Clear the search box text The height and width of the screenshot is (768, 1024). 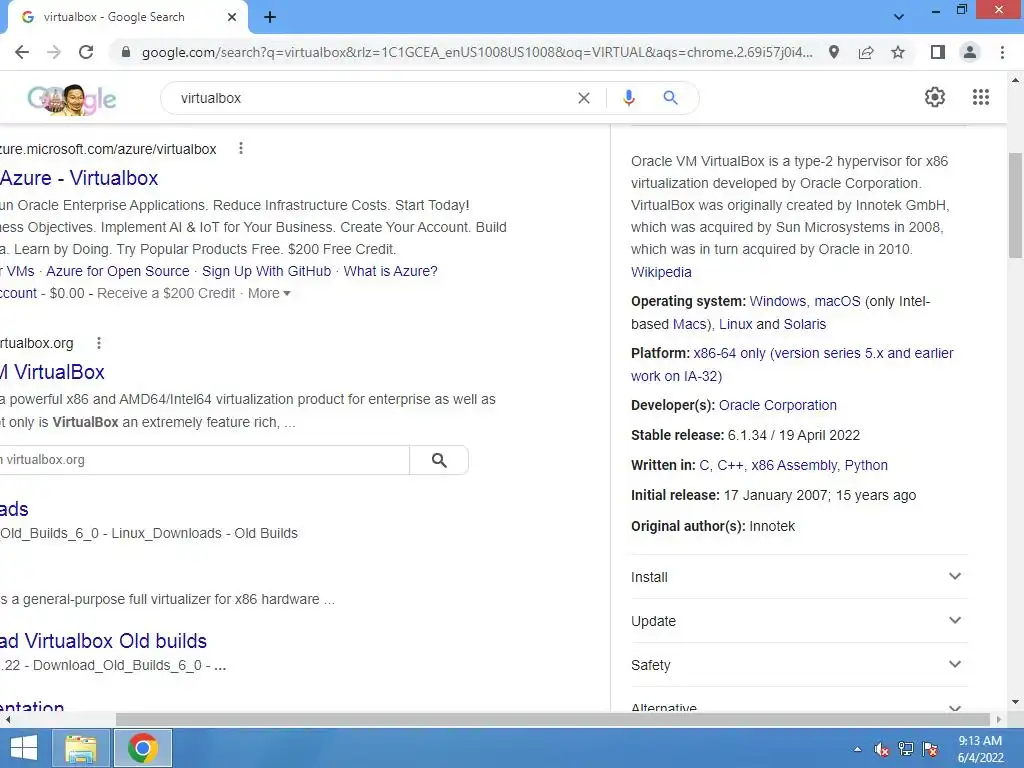pos(584,98)
